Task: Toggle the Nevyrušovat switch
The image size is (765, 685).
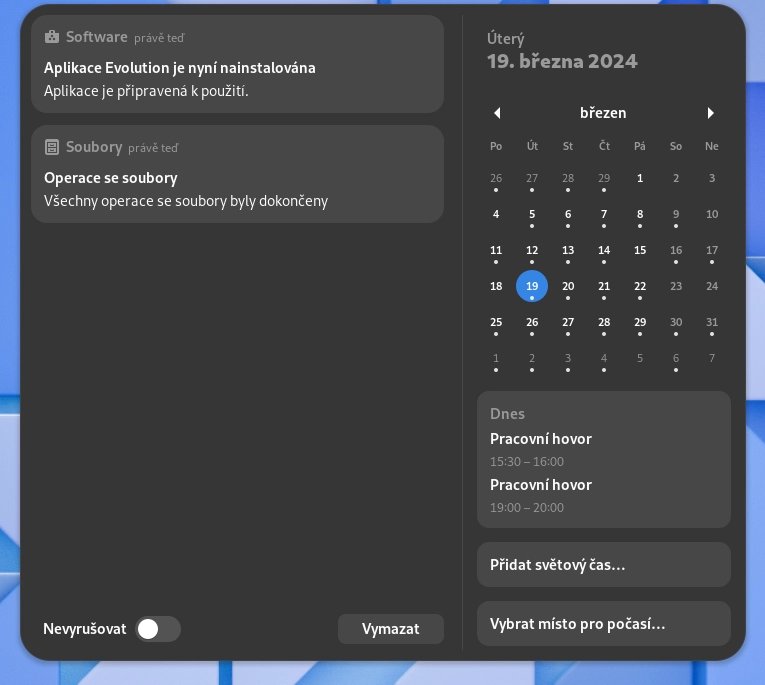Action: tap(158, 629)
